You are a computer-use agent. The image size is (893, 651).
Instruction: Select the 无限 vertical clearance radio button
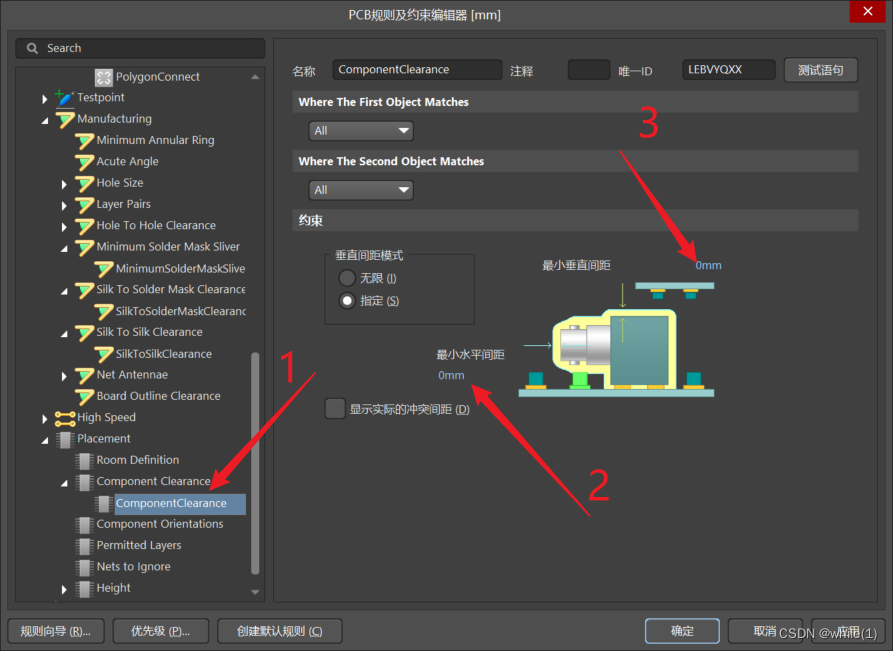coord(347,278)
